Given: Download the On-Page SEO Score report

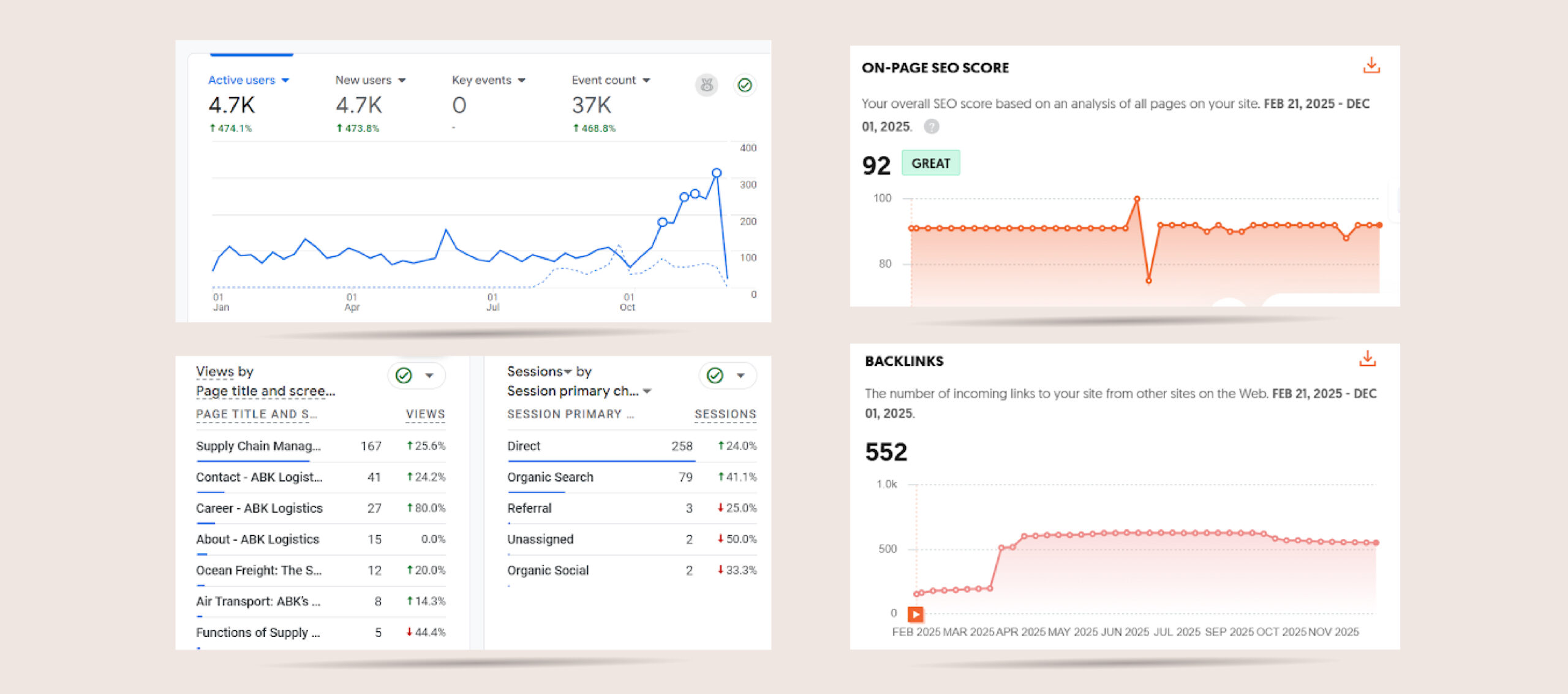Looking at the screenshot, I should (1371, 66).
